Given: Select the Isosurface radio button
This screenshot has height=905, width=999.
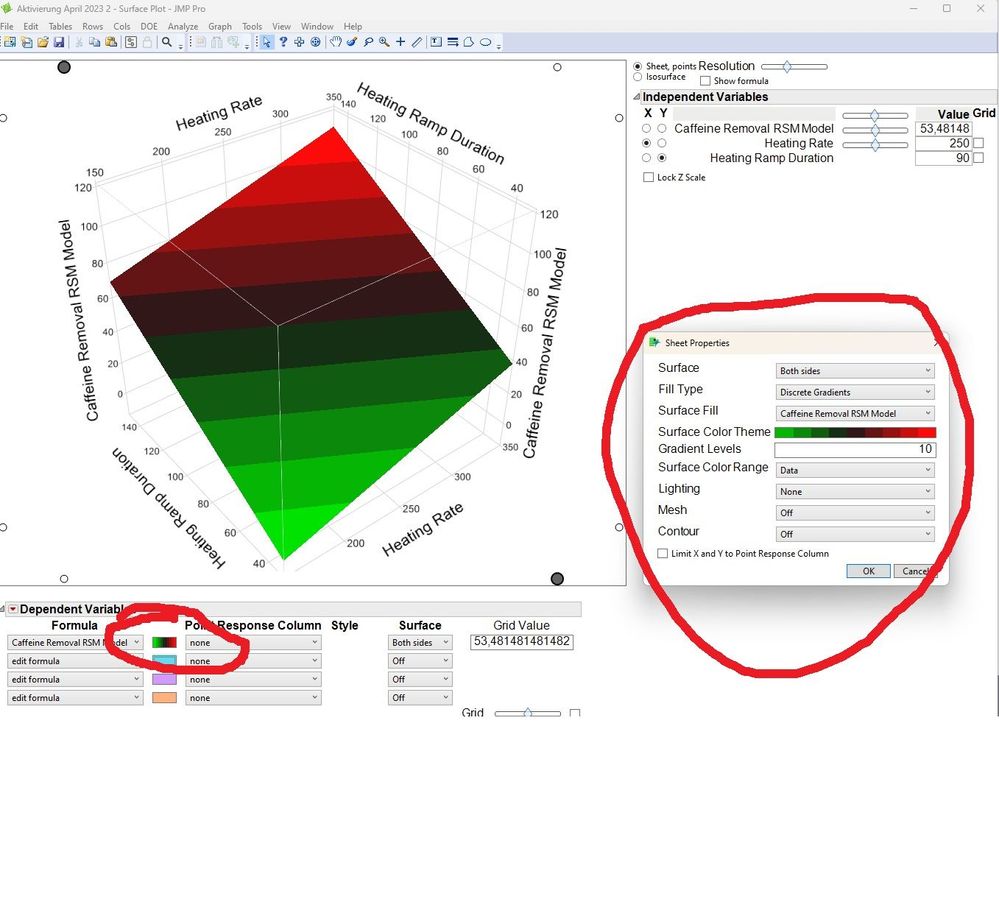Looking at the screenshot, I should click(x=638, y=76).
